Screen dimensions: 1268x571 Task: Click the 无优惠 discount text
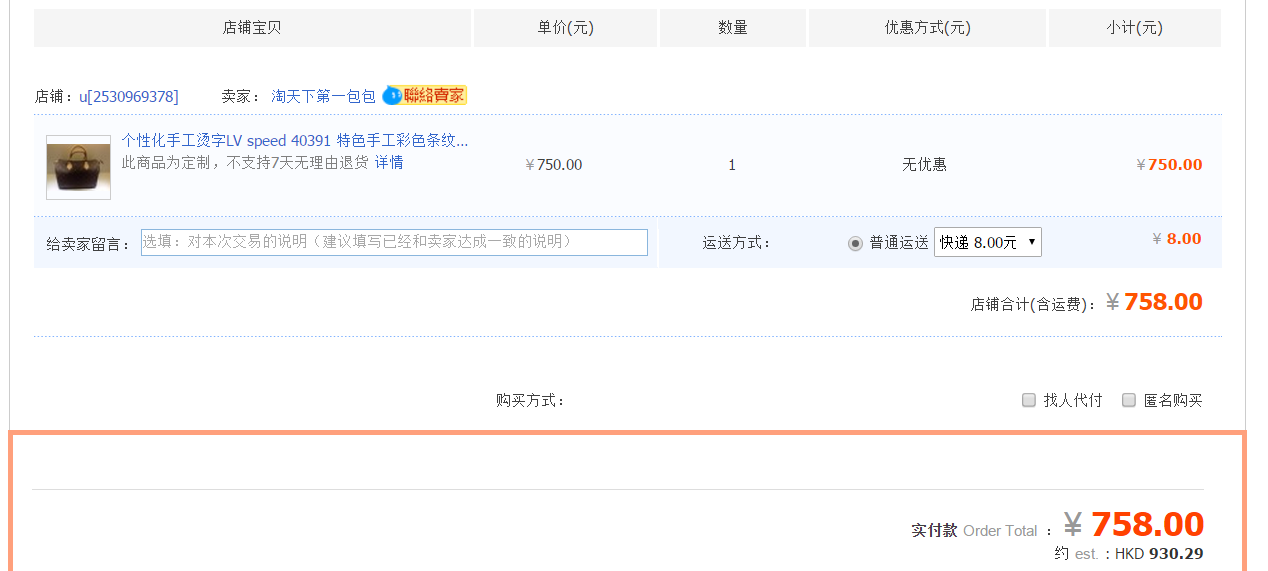[924, 165]
